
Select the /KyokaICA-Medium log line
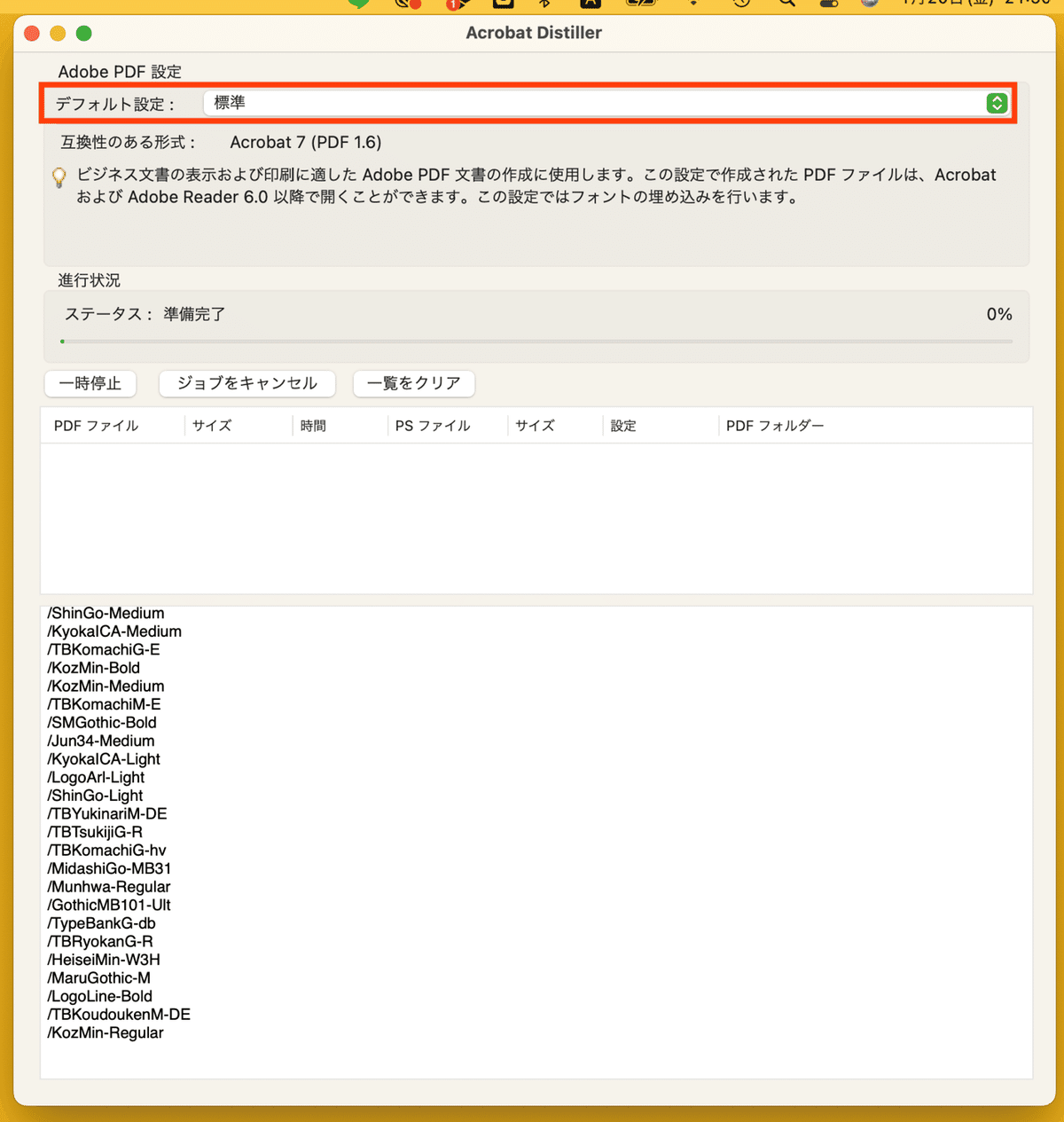(x=114, y=632)
